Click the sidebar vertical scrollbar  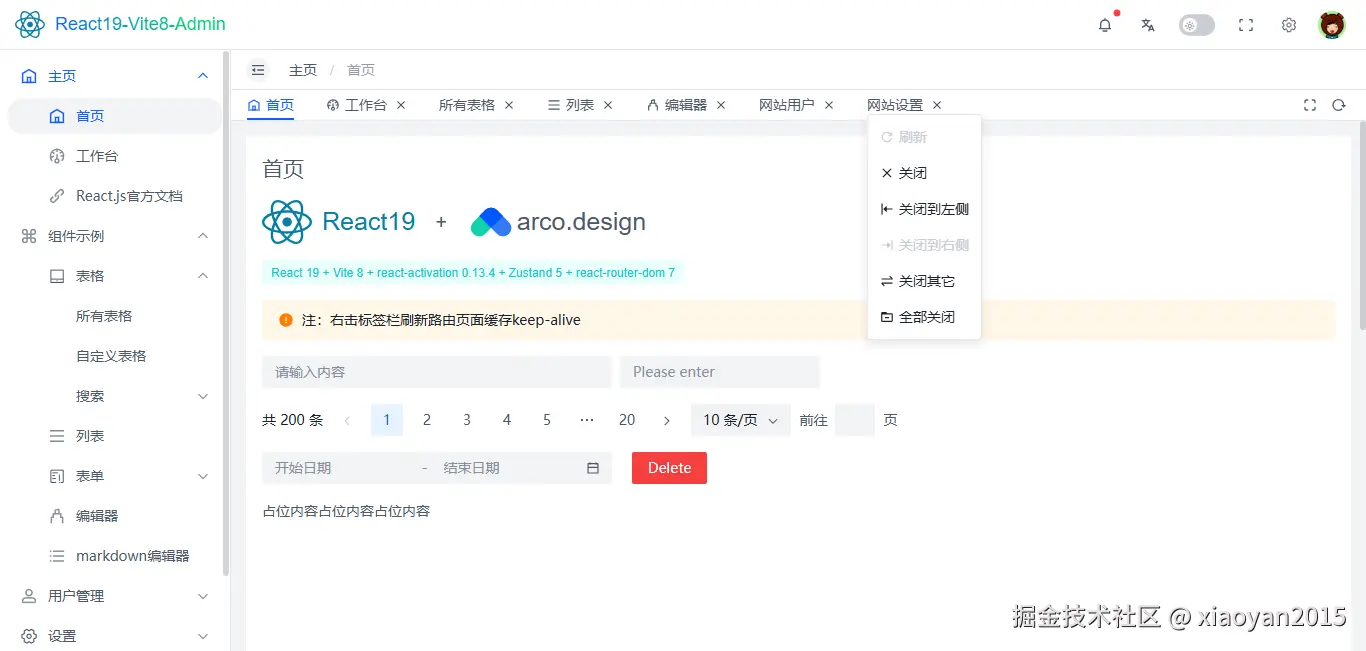click(x=226, y=313)
